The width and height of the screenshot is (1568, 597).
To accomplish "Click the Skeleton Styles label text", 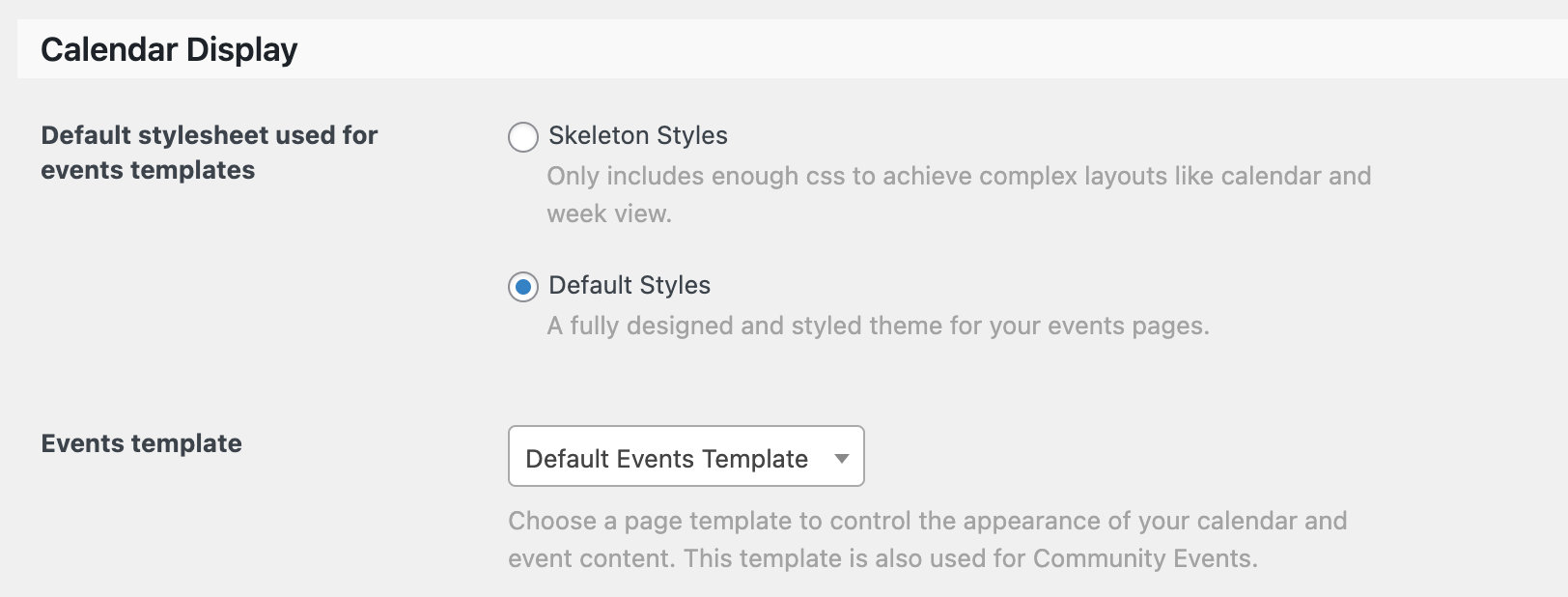I will coord(637,136).
